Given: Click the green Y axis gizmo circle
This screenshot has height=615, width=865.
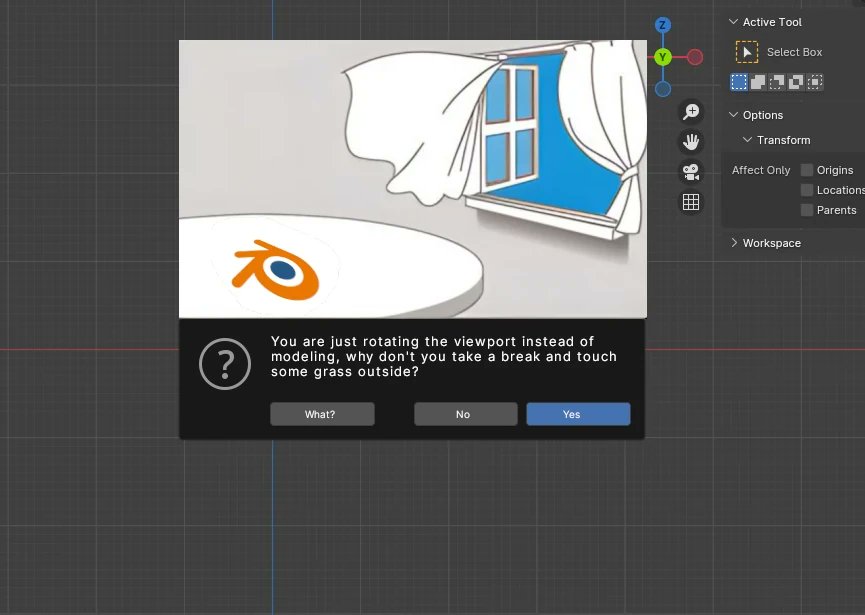Looking at the screenshot, I should tap(663, 57).
